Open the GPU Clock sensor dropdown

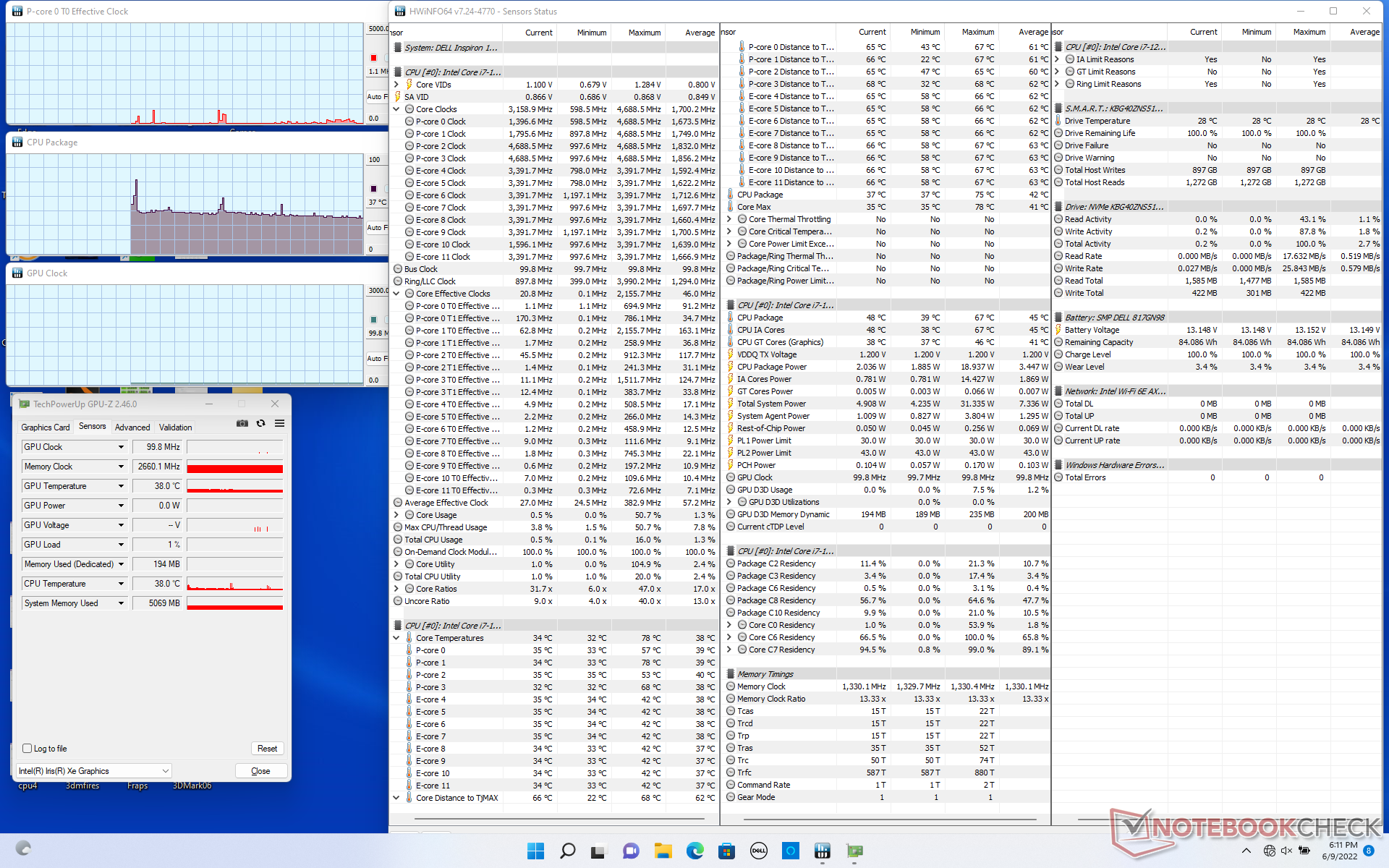(121, 447)
